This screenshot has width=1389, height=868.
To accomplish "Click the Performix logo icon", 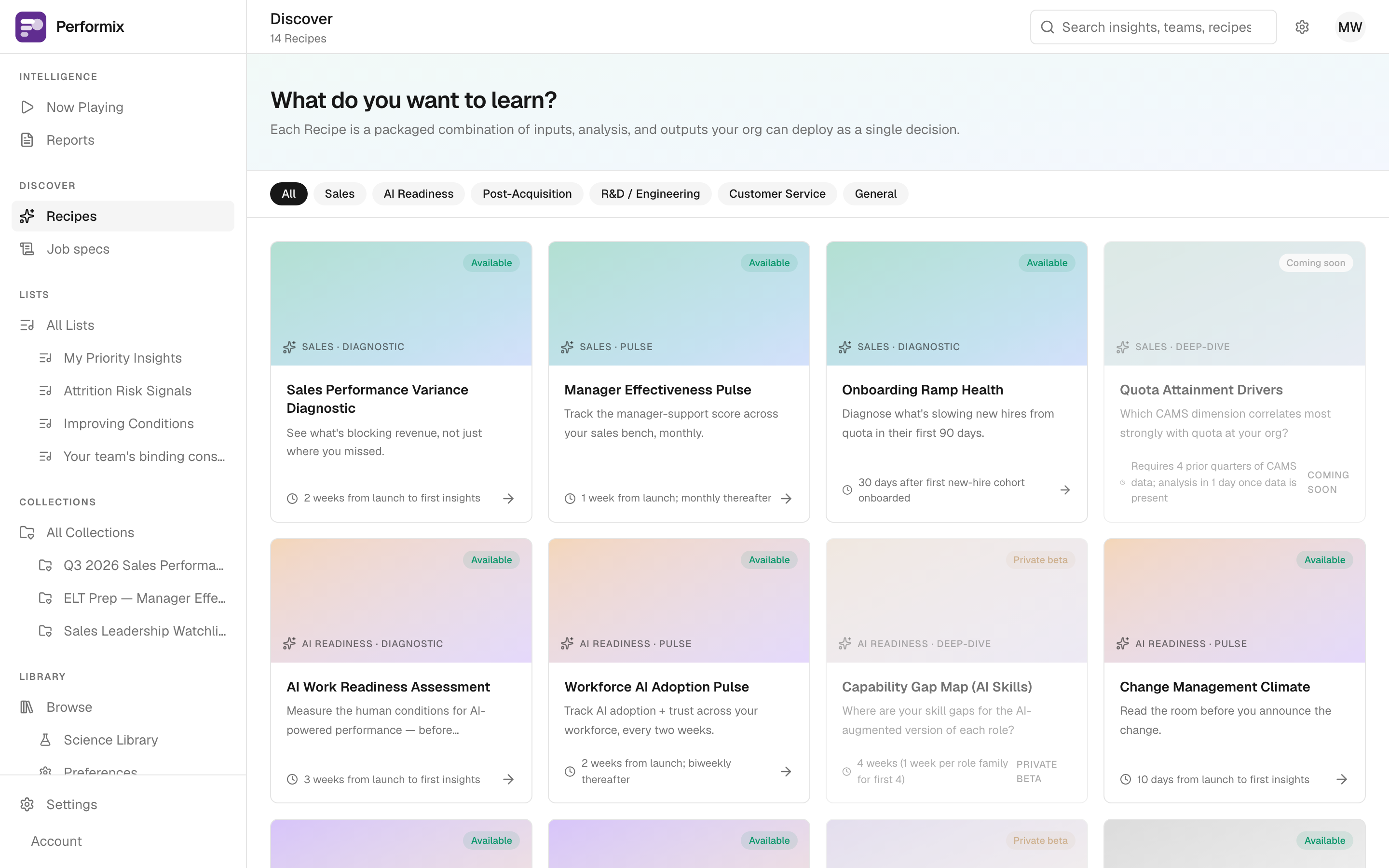I will (x=31, y=27).
